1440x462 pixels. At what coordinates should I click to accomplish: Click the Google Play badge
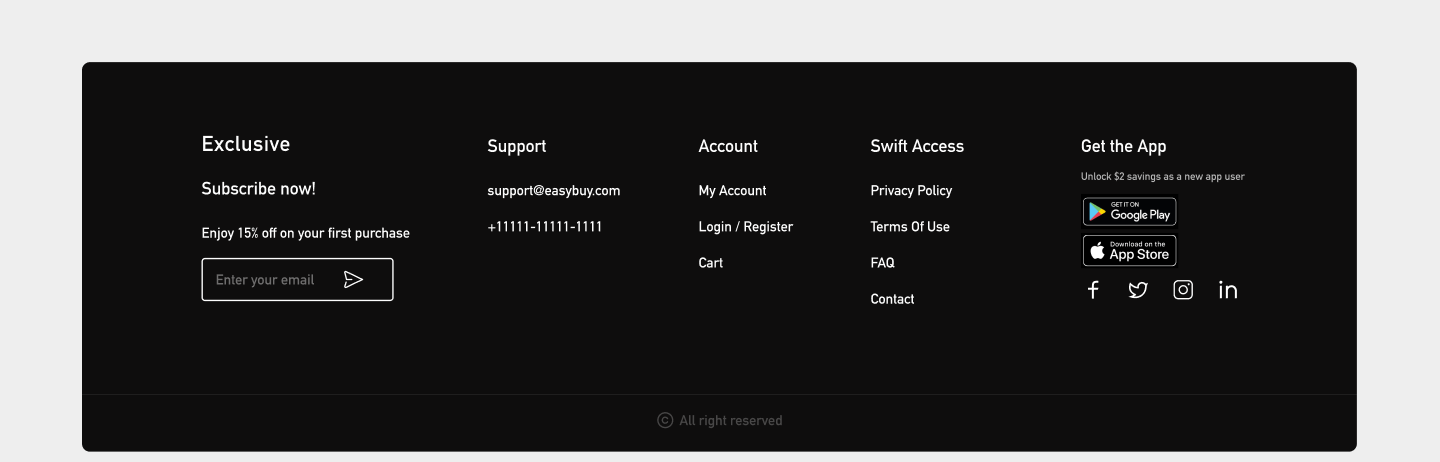pos(1130,212)
